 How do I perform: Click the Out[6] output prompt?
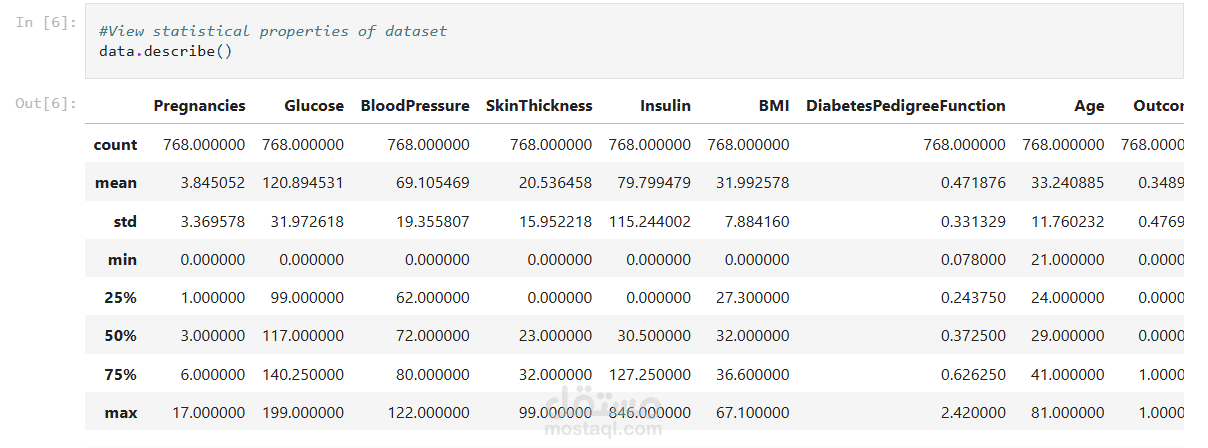click(45, 103)
